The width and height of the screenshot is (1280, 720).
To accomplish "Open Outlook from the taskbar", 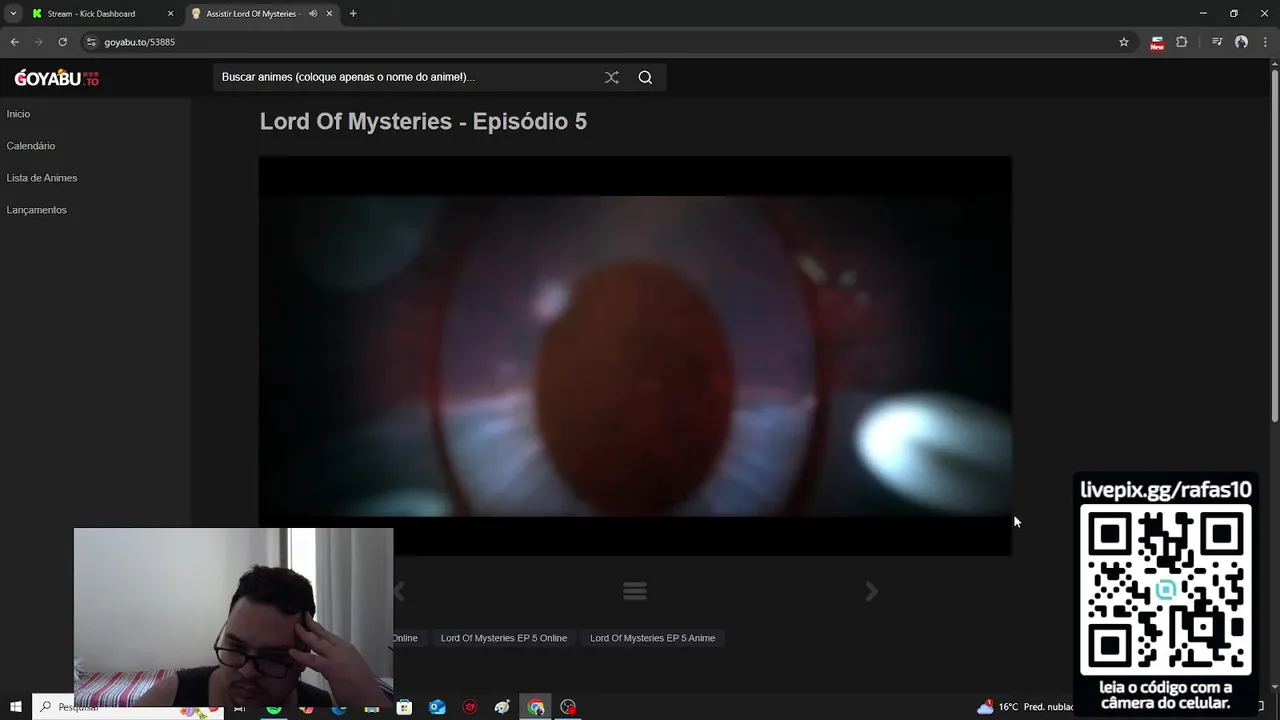I will pyautogui.click(x=437, y=707).
